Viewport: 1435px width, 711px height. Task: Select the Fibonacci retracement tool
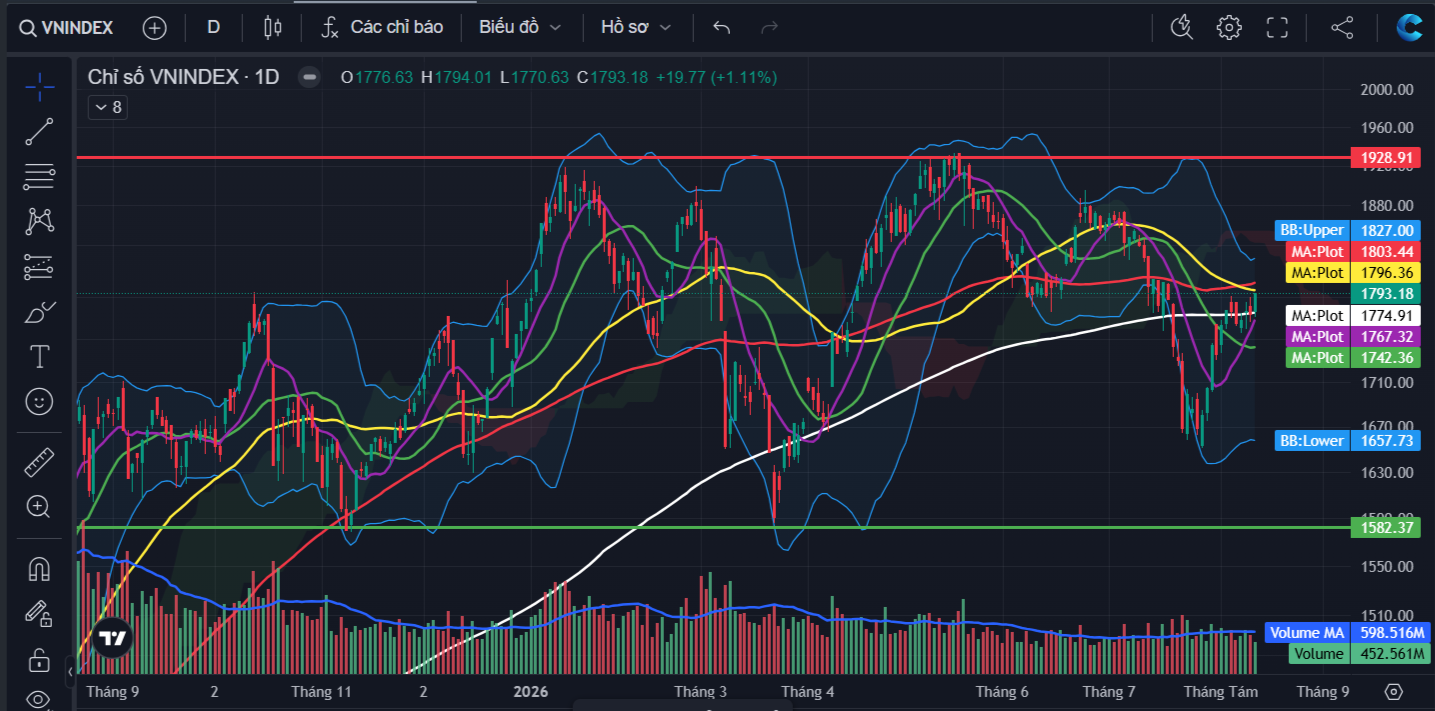click(x=39, y=176)
